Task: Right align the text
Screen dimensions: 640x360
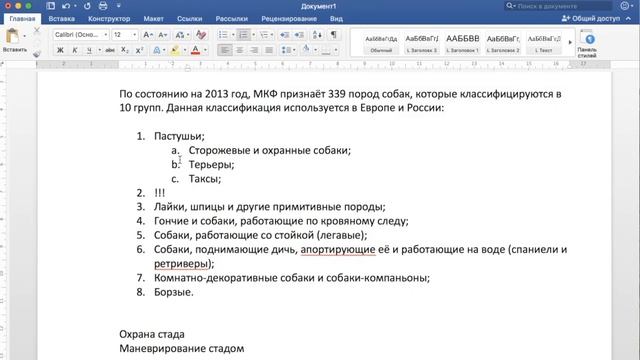Action: click(x=254, y=50)
